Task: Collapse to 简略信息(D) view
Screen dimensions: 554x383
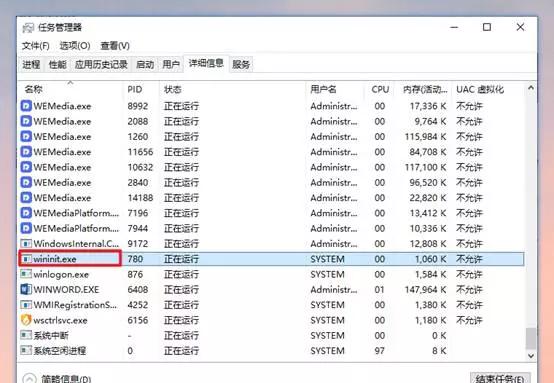Action: coord(57,379)
